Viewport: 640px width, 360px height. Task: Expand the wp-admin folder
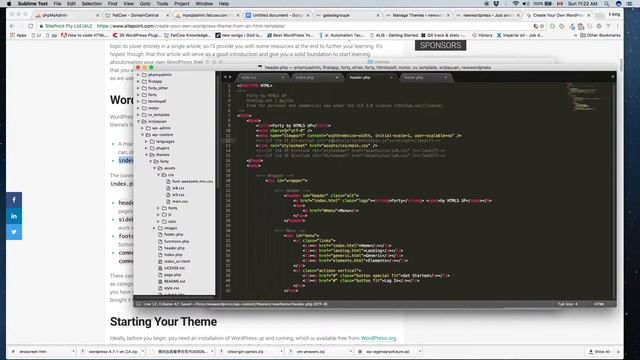(142, 128)
